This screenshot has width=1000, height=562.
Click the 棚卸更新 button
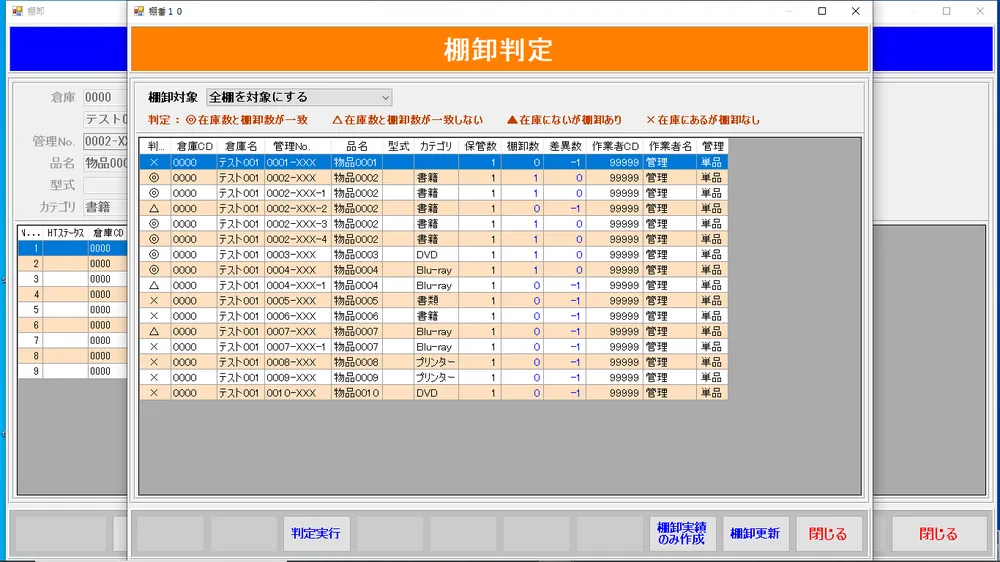755,533
